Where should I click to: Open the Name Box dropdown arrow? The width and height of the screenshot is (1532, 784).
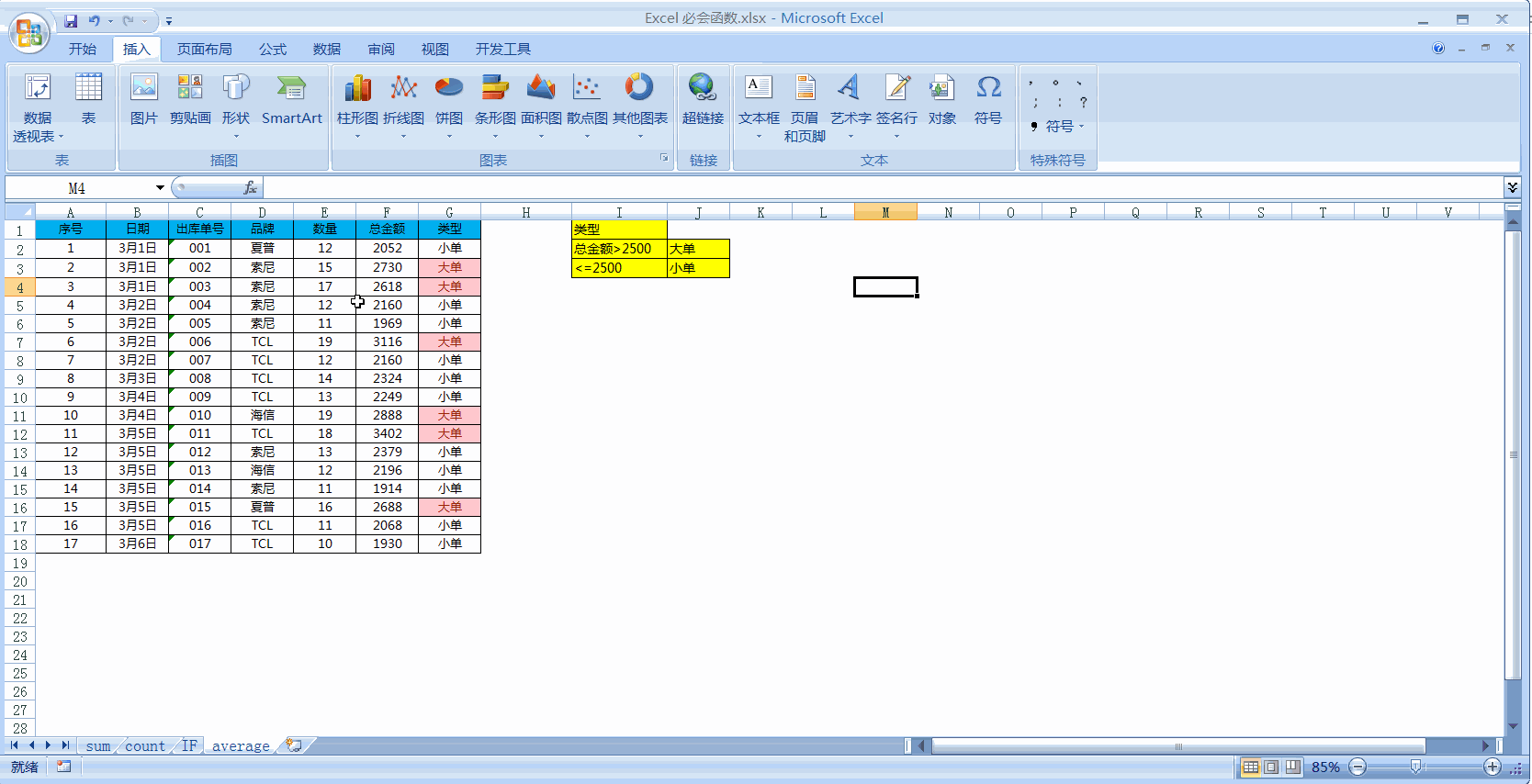coord(160,188)
